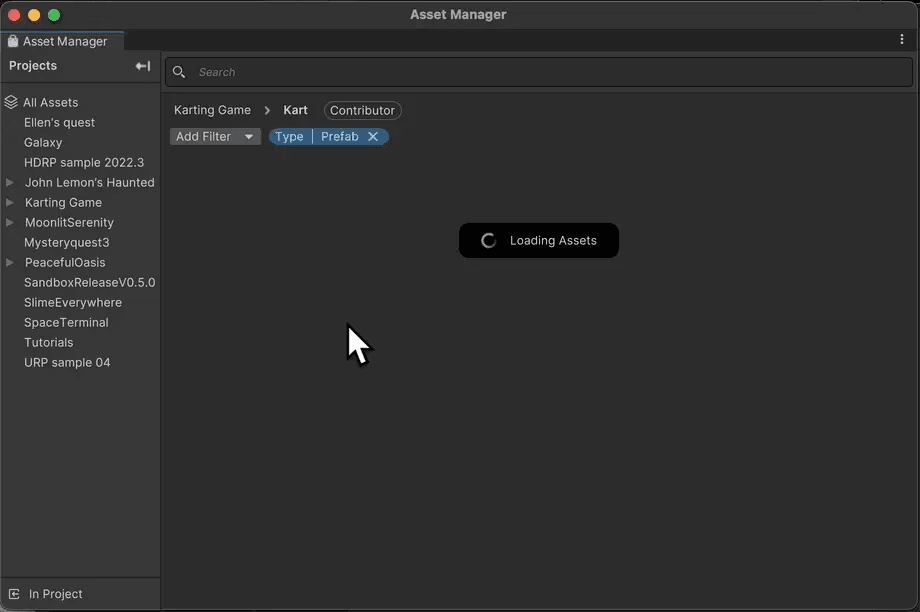Click the In Project icon at bottom left
This screenshot has width=920, height=612.
14,594
